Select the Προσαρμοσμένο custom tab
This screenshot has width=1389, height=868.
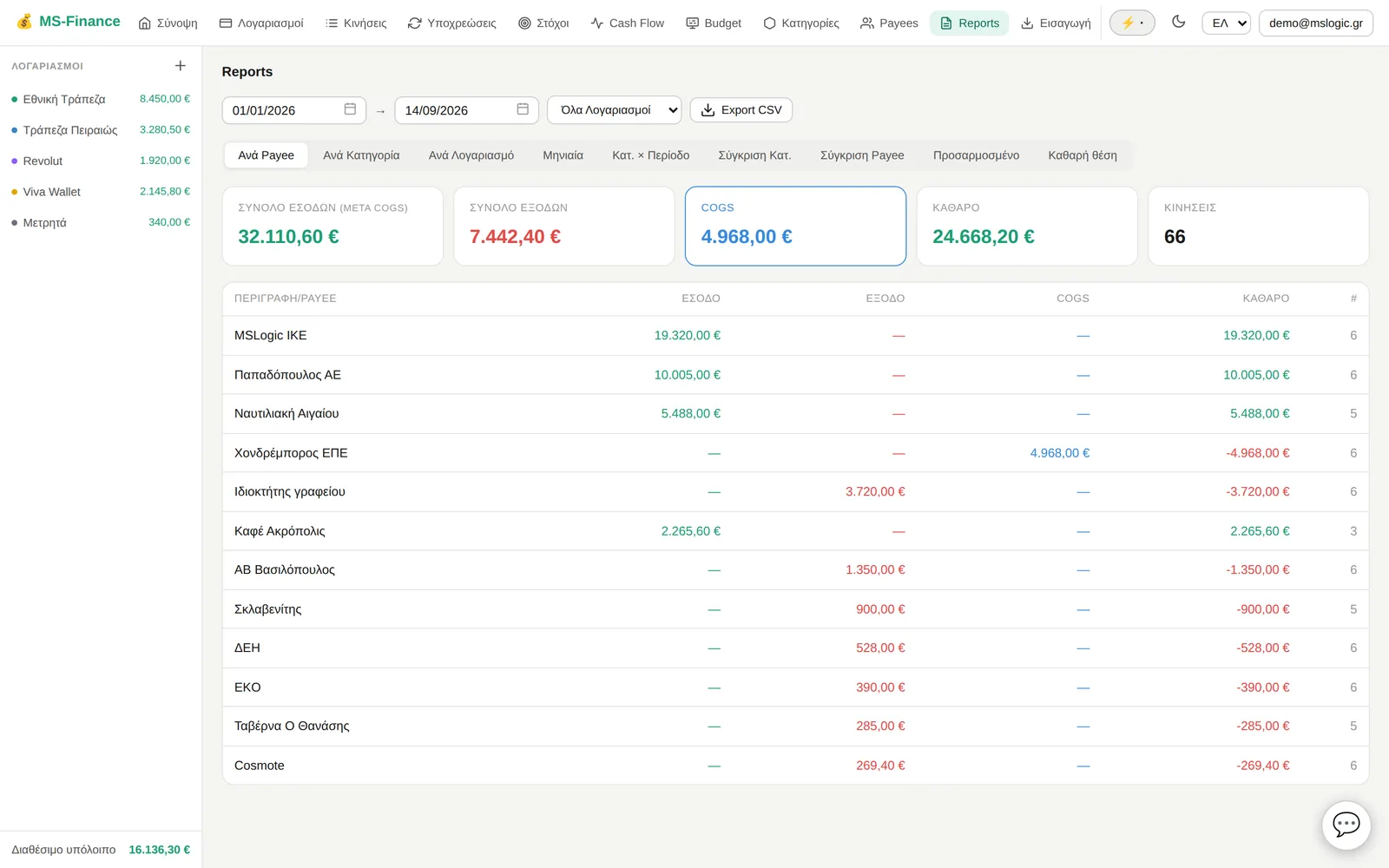click(x=977, y=155)
